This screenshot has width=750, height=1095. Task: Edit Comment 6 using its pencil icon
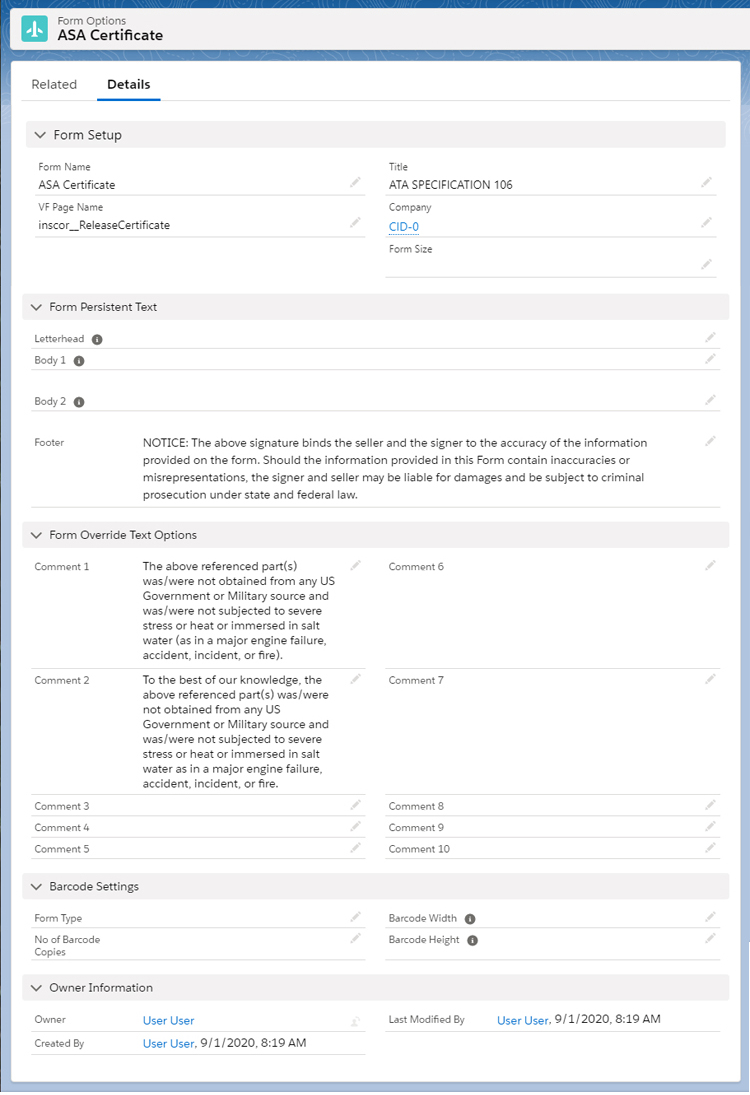click(710, 563)
